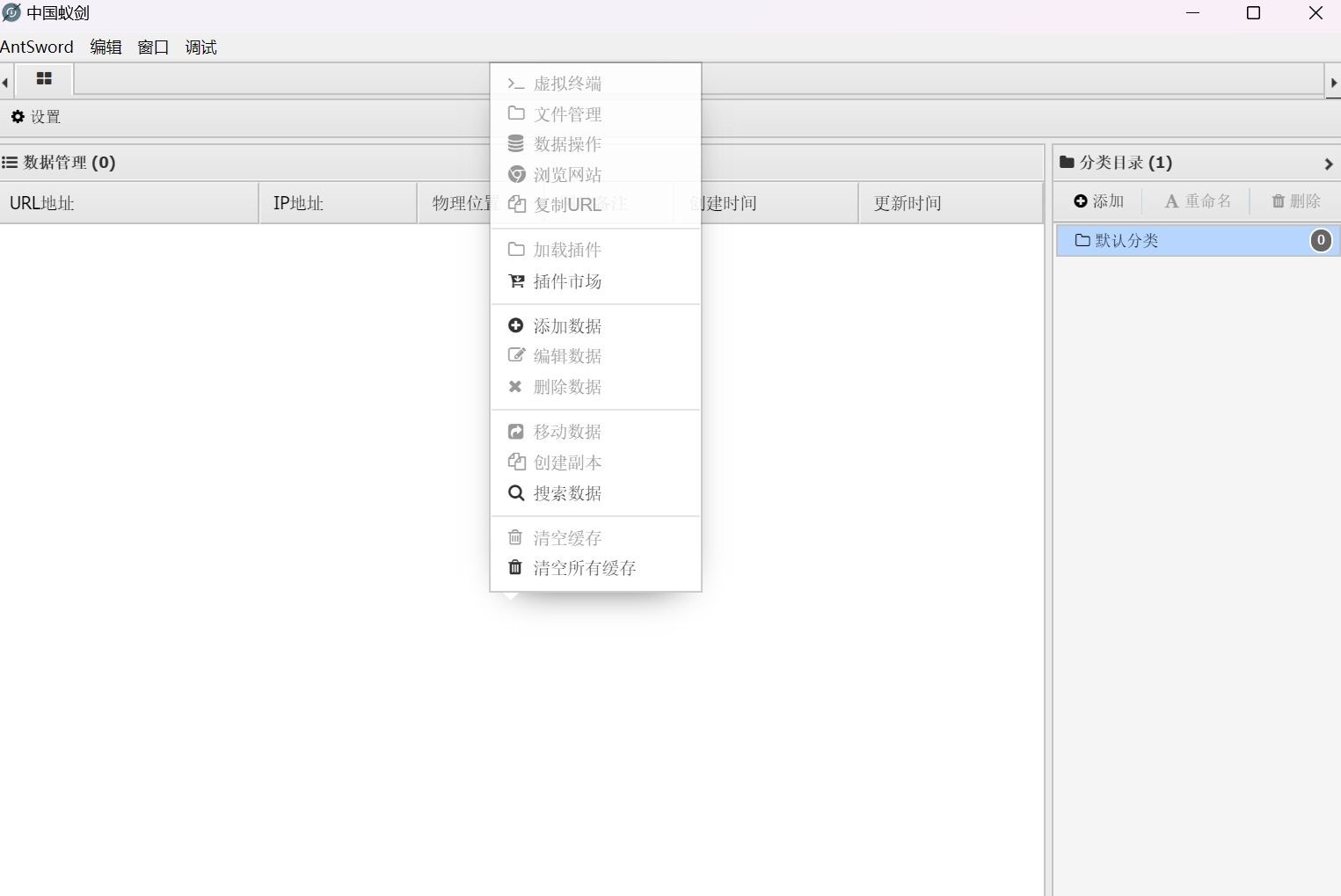Sort by the URL地址 column header

pyautogui.click(x=129, y=203)
